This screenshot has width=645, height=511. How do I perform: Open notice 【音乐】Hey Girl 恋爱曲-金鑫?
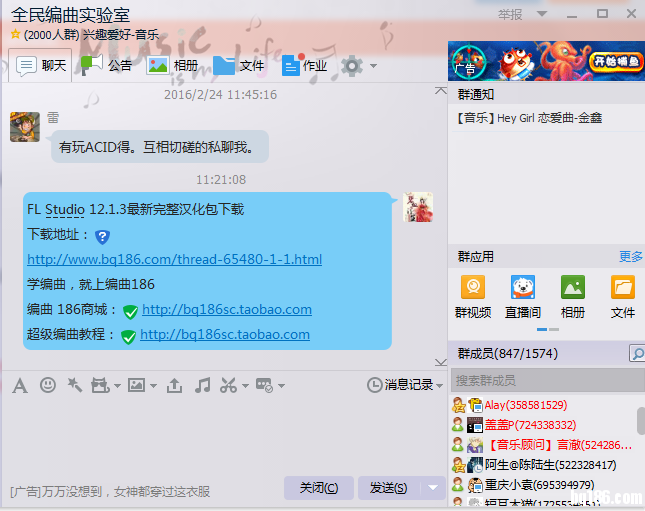[529, 118]
